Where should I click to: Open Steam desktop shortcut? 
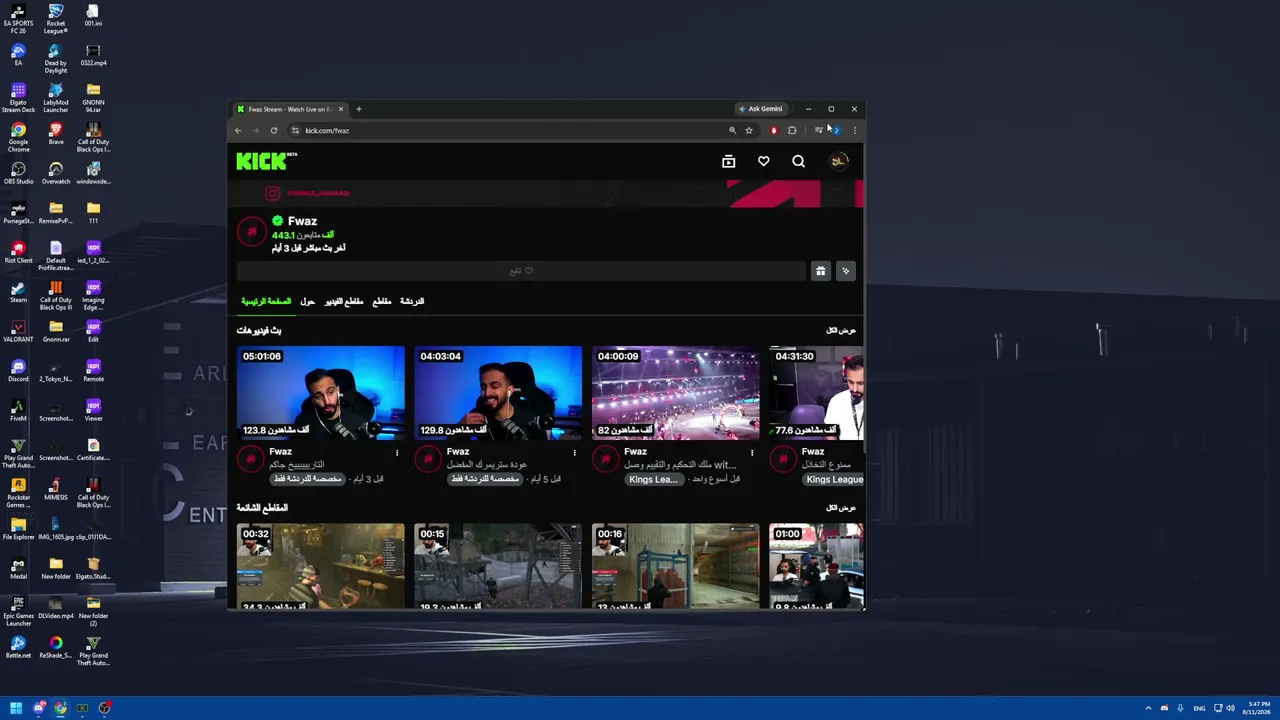coord(18,291)
